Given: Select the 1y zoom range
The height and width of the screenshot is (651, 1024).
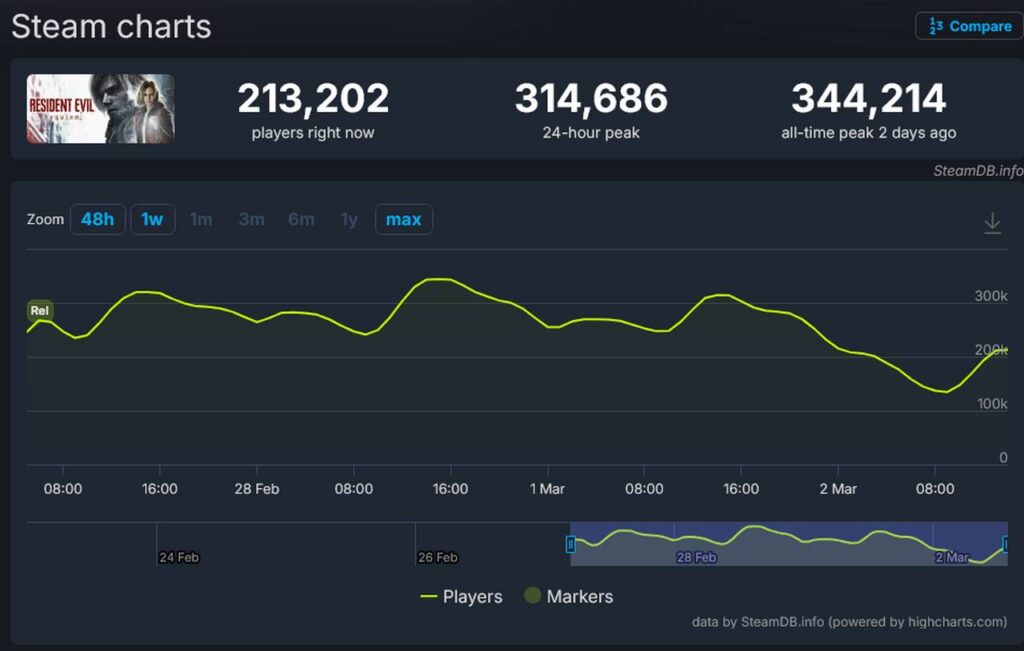Looking at the screenshot, I should [x=349, y=219].
